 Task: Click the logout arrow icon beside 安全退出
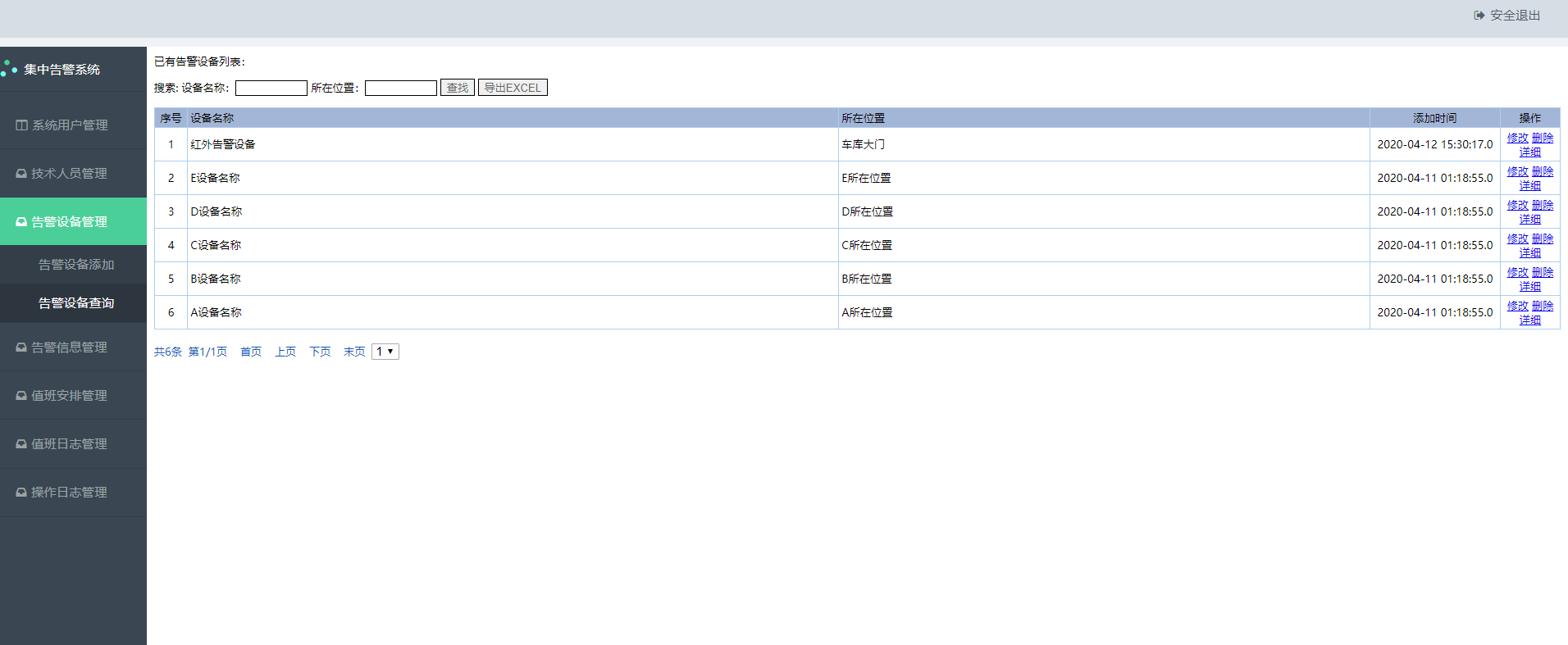[1479, 16]
